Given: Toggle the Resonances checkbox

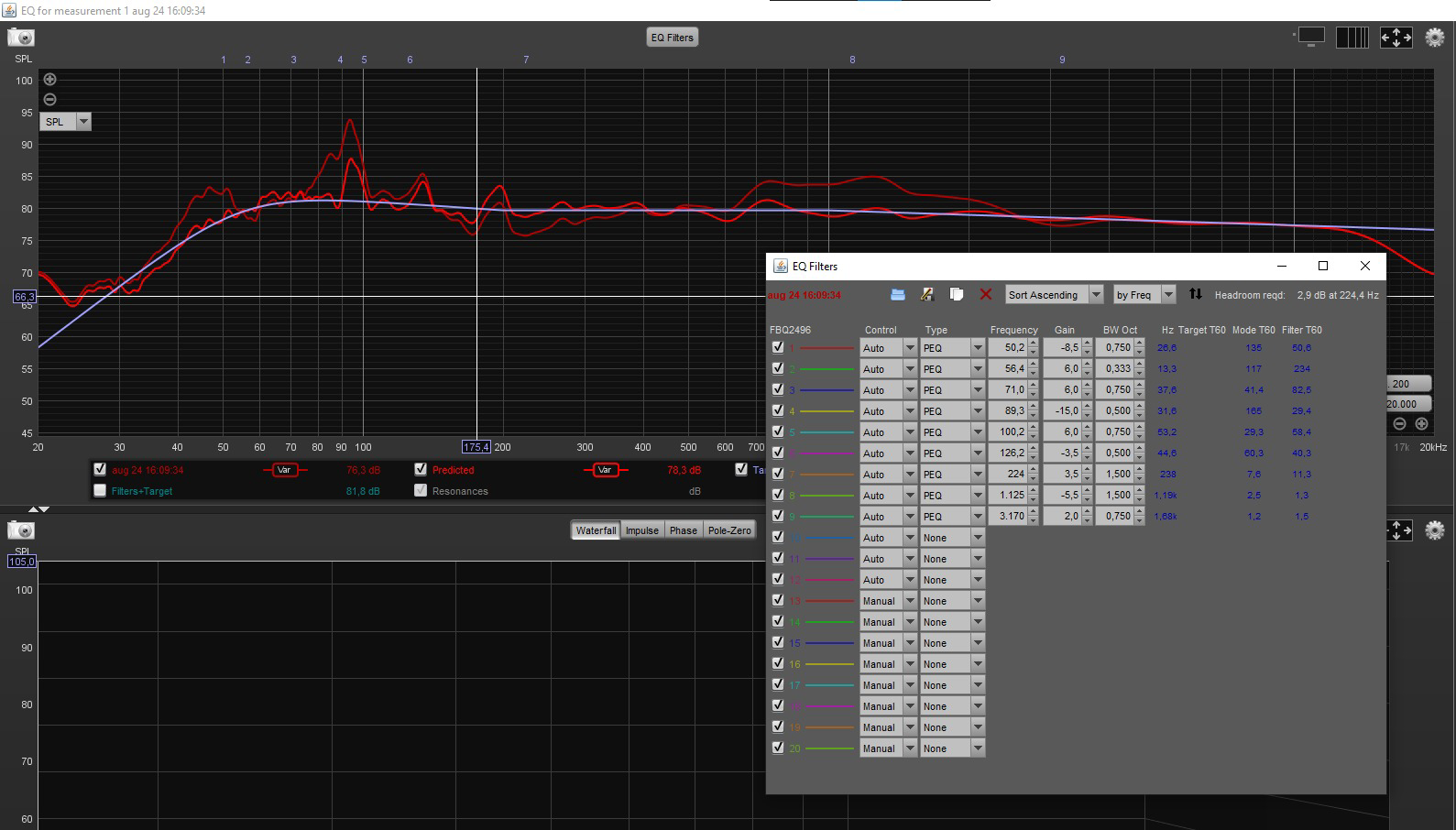Looking at the screenshot, I should point(421,490).
